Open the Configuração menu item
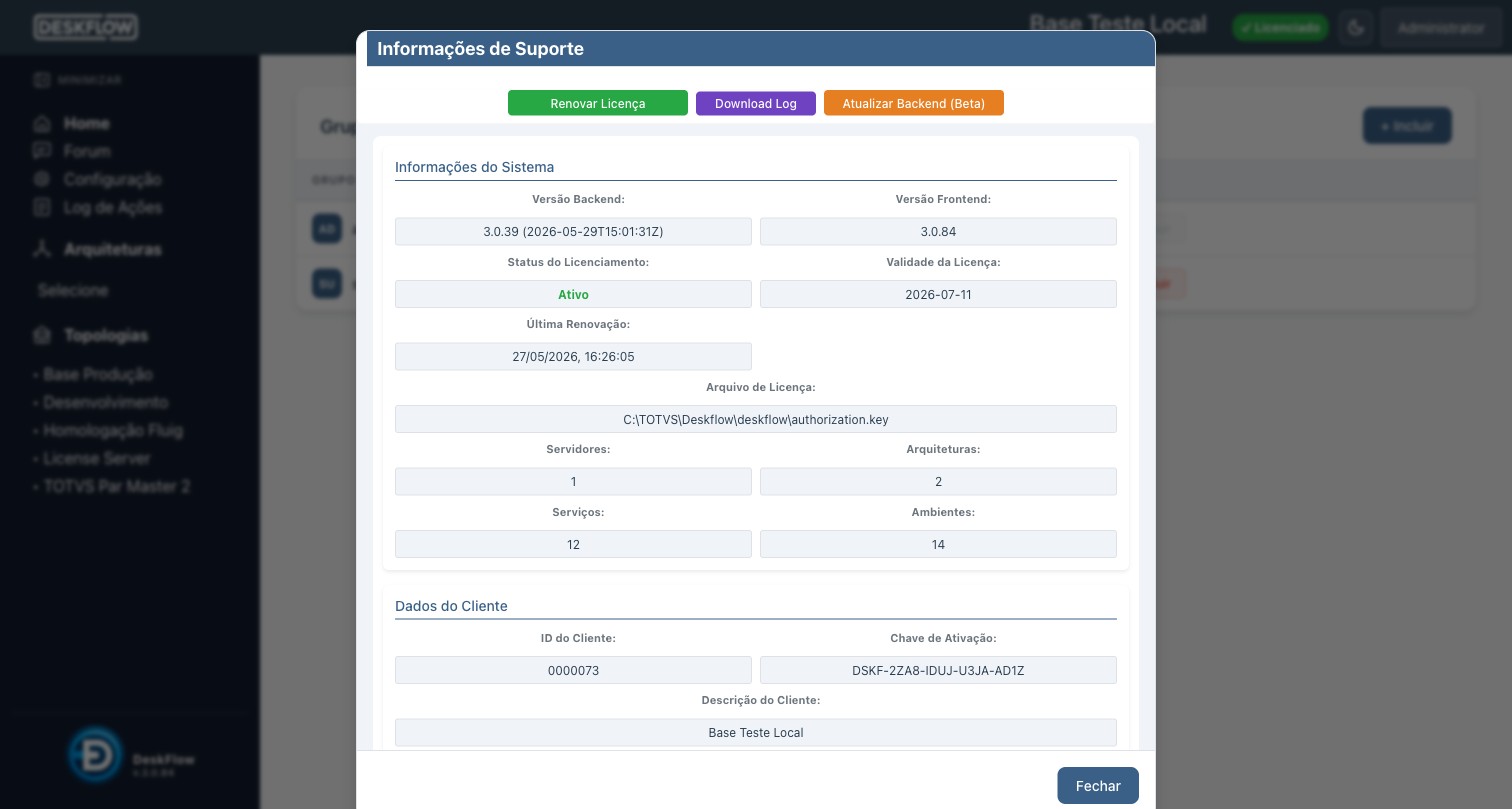1512x809 pixels. [x=112, y=179]
